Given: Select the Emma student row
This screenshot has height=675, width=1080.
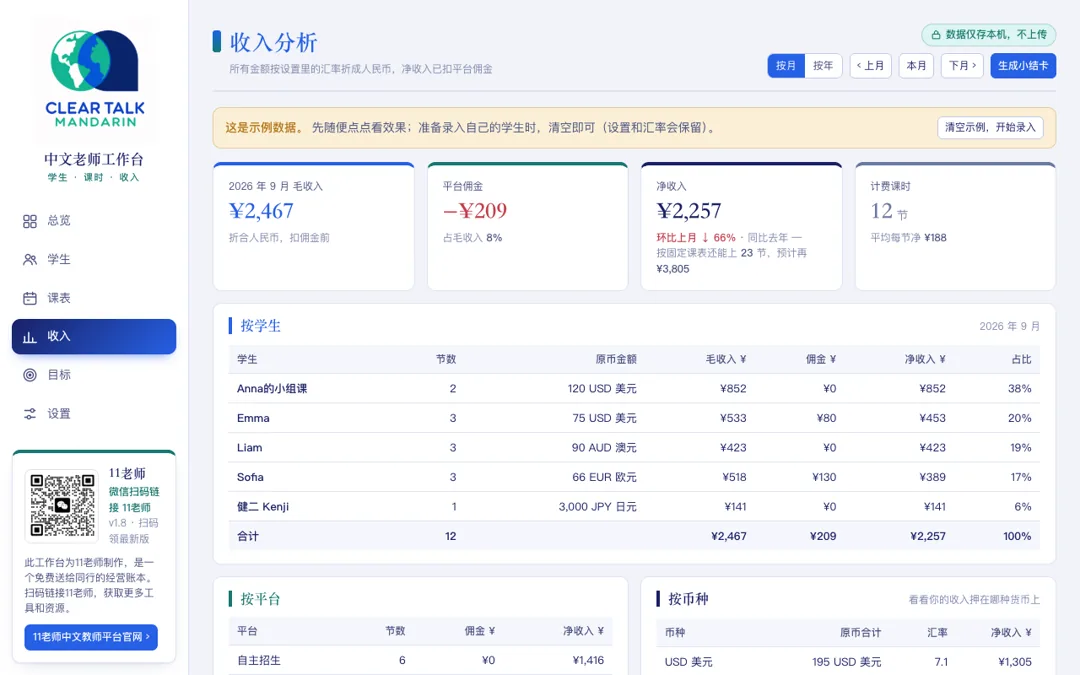Looking at the screenshot, I should [634, 418].
